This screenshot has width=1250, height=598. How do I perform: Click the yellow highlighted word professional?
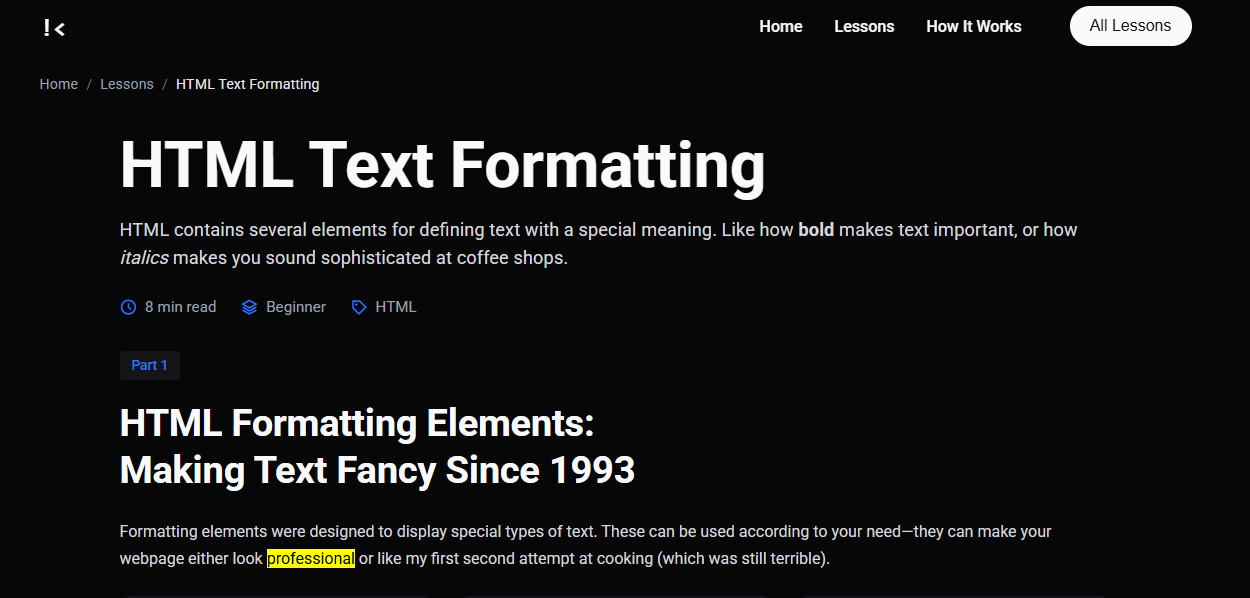point(310,558)
